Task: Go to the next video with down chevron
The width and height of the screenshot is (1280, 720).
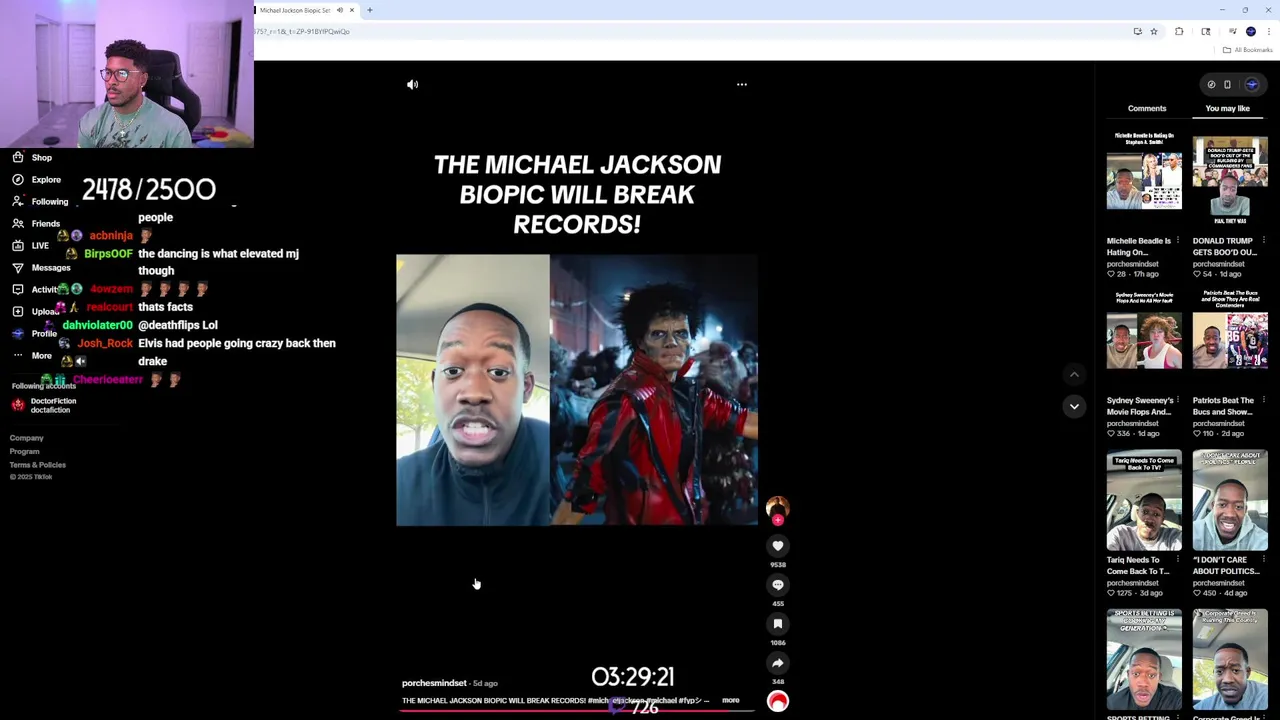Action: (1074, 406)
